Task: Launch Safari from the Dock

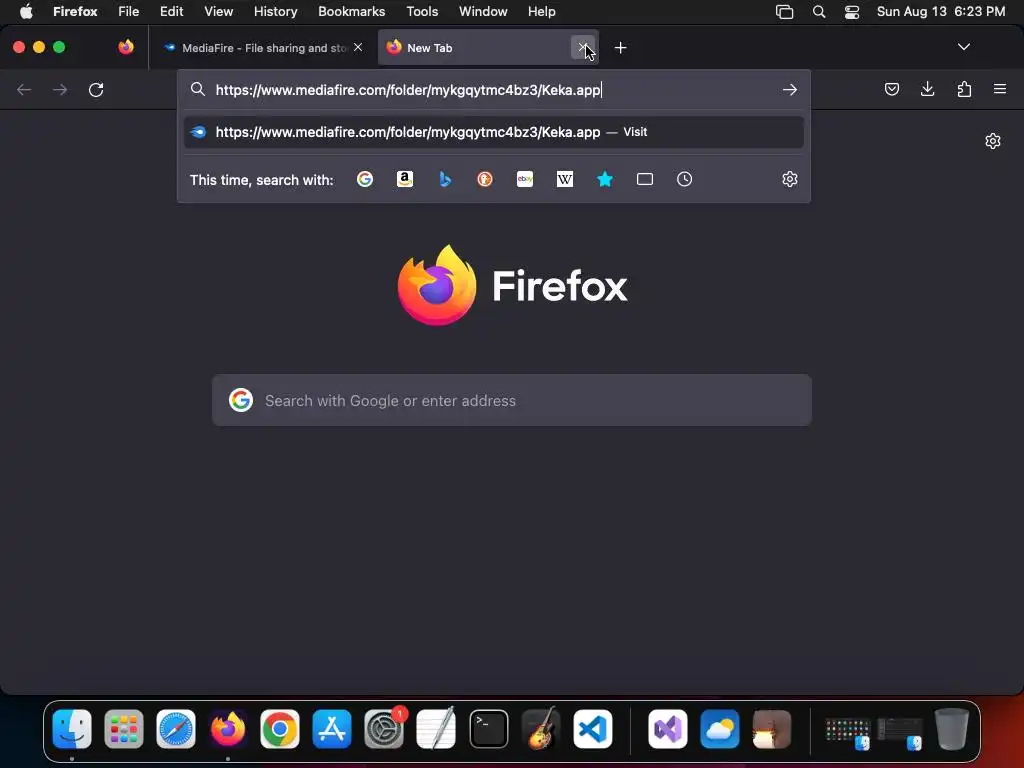Action: click(x=176, y=729)
